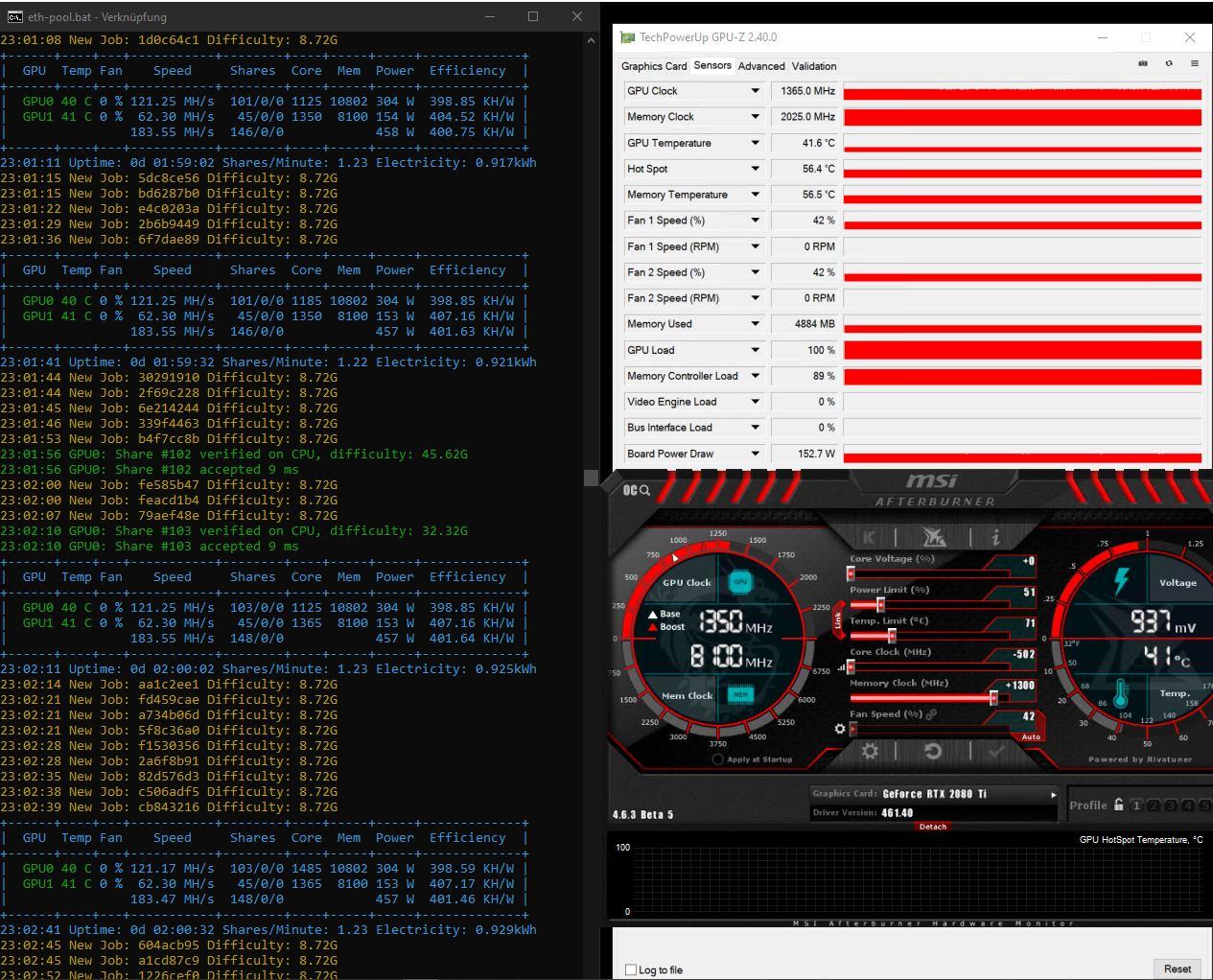Enable the Log to file checkbox

click(x=631, y=969)
